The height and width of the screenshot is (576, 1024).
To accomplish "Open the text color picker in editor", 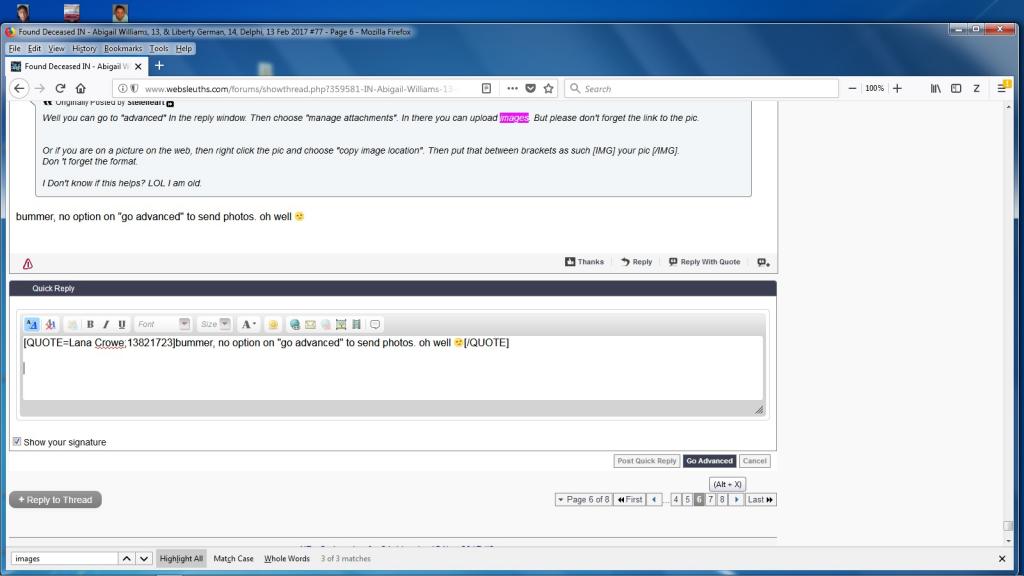I will pyautogui.click(x=248, y=324).
